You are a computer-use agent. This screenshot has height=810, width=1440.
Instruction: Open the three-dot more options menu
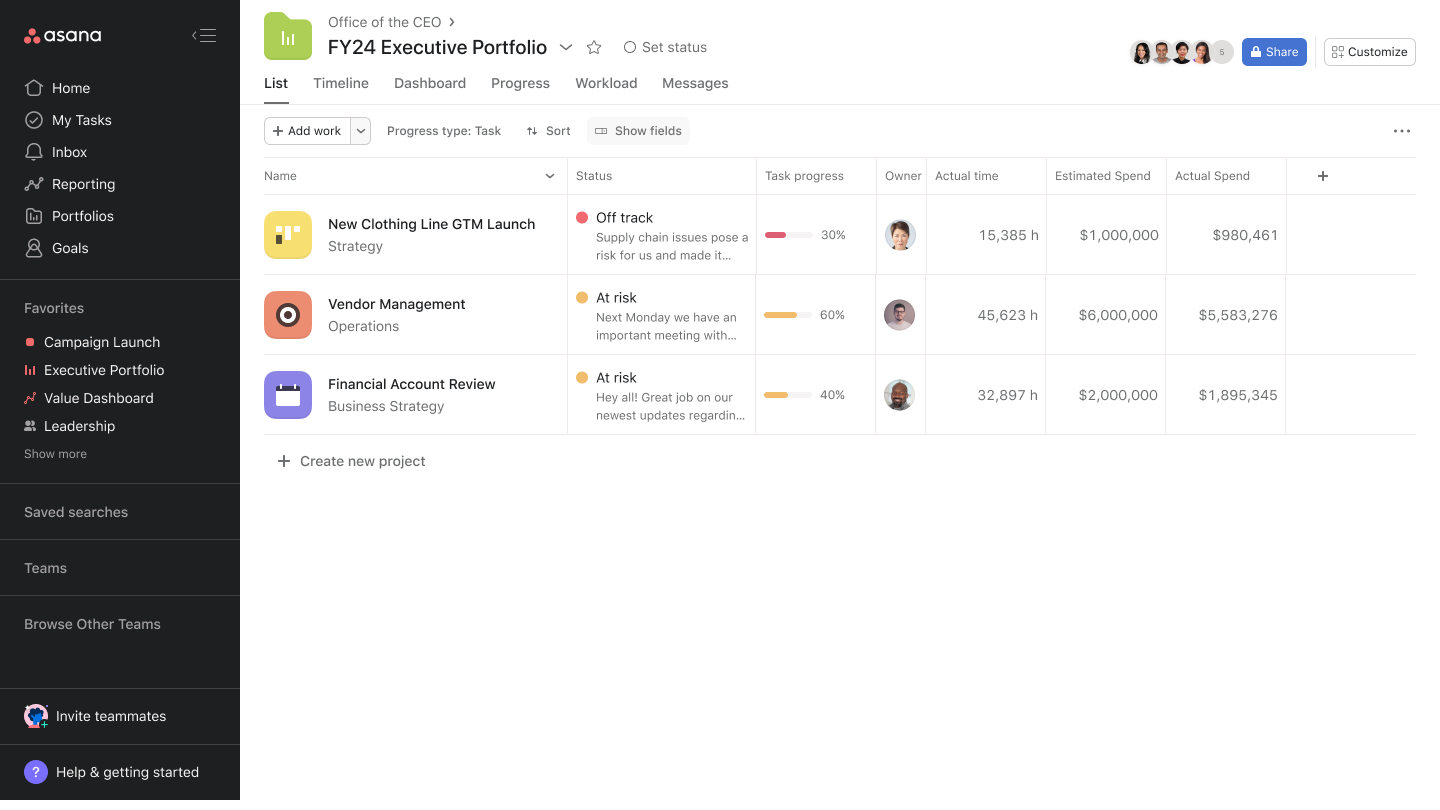coord(1402,131)
